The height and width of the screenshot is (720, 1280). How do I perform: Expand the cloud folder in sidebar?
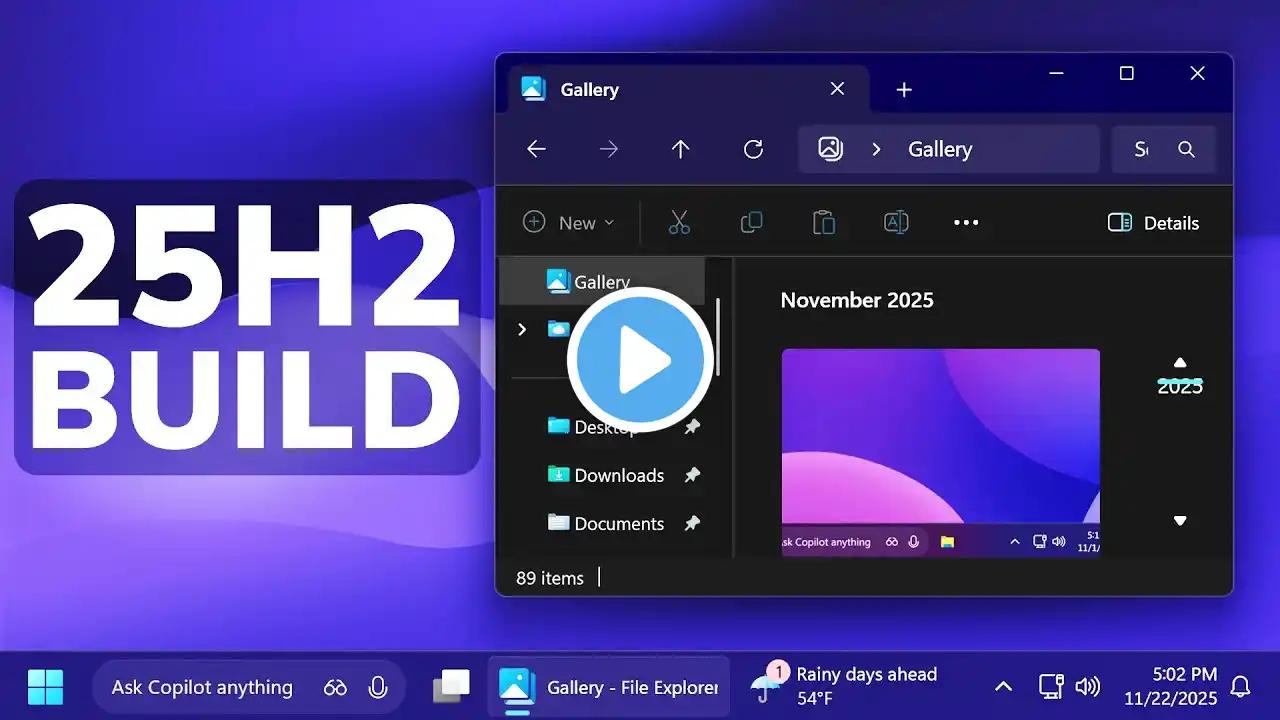(521, 329)
